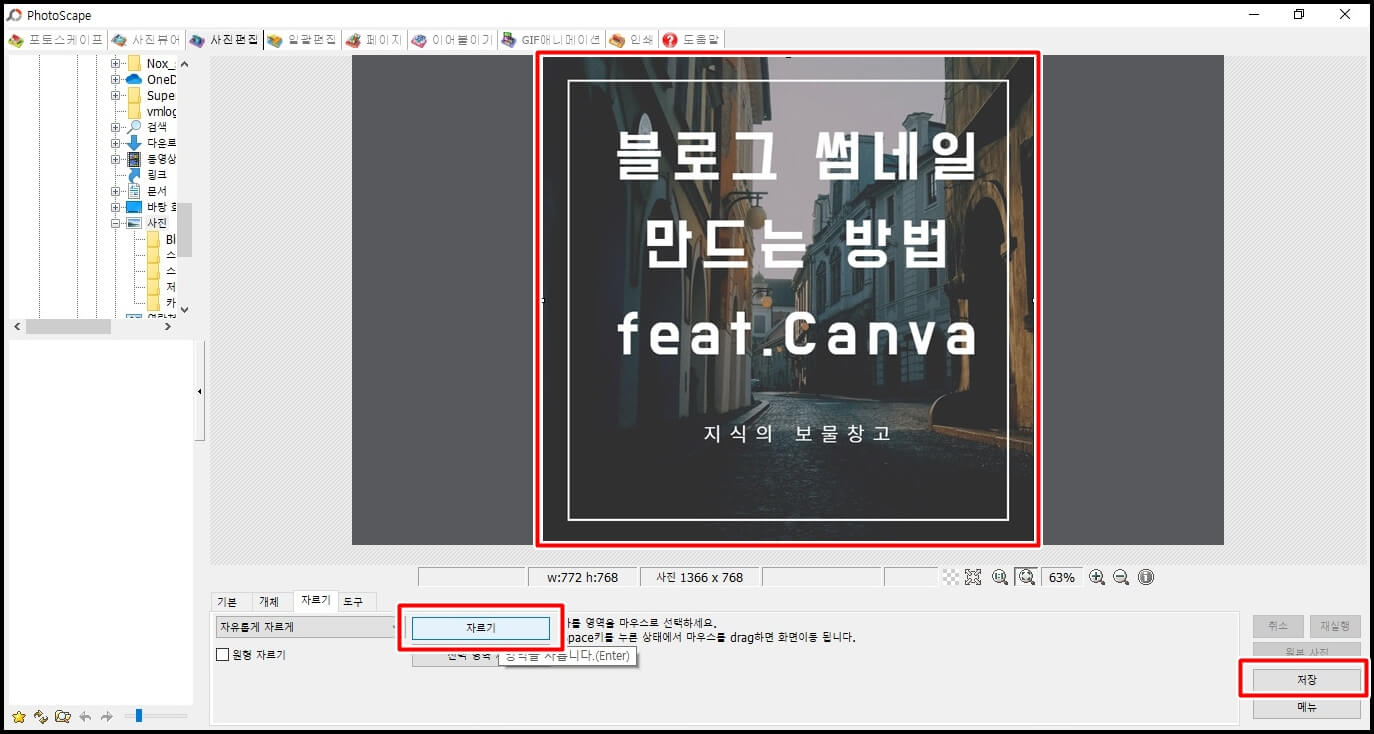Open the 인쇄 print tab
Viewport: 1374px width, 734px height.
click(630, 40)
